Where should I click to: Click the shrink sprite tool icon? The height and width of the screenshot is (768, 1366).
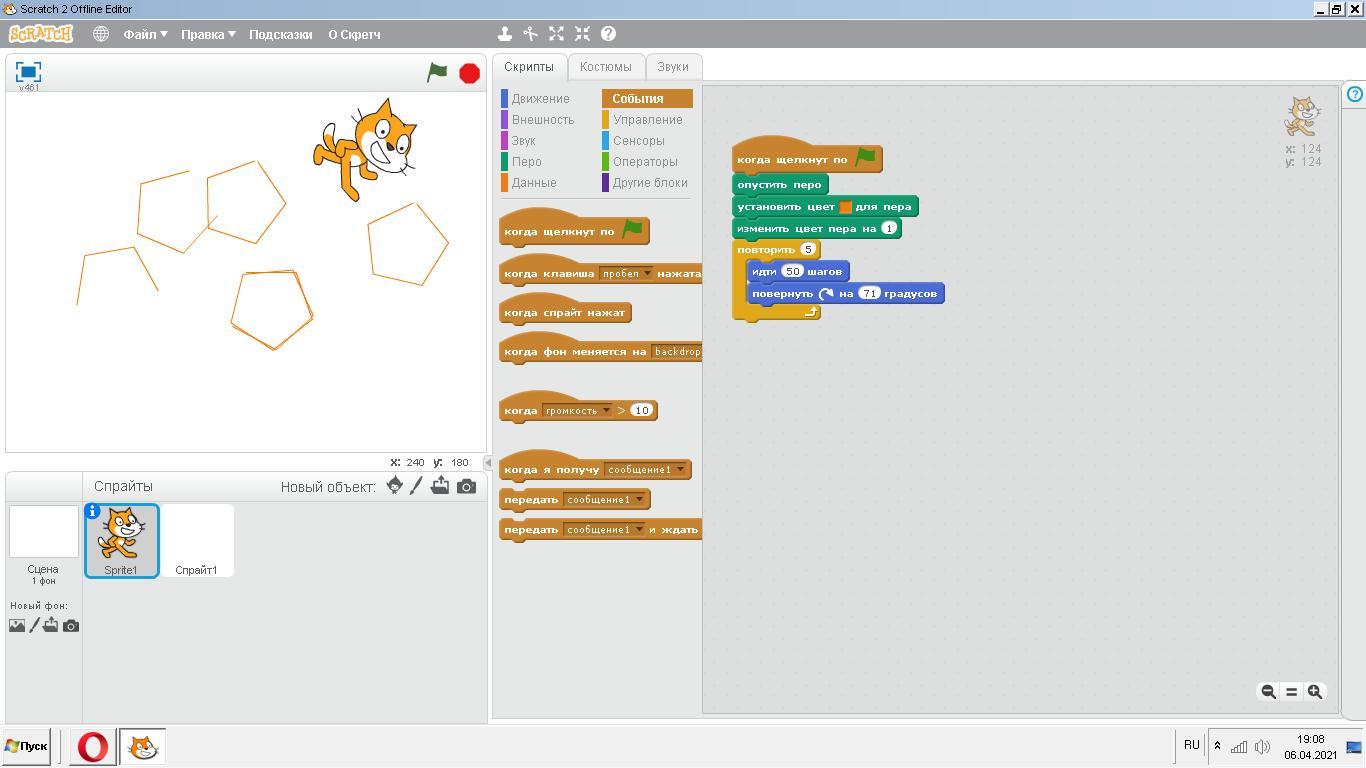(583, 34)
